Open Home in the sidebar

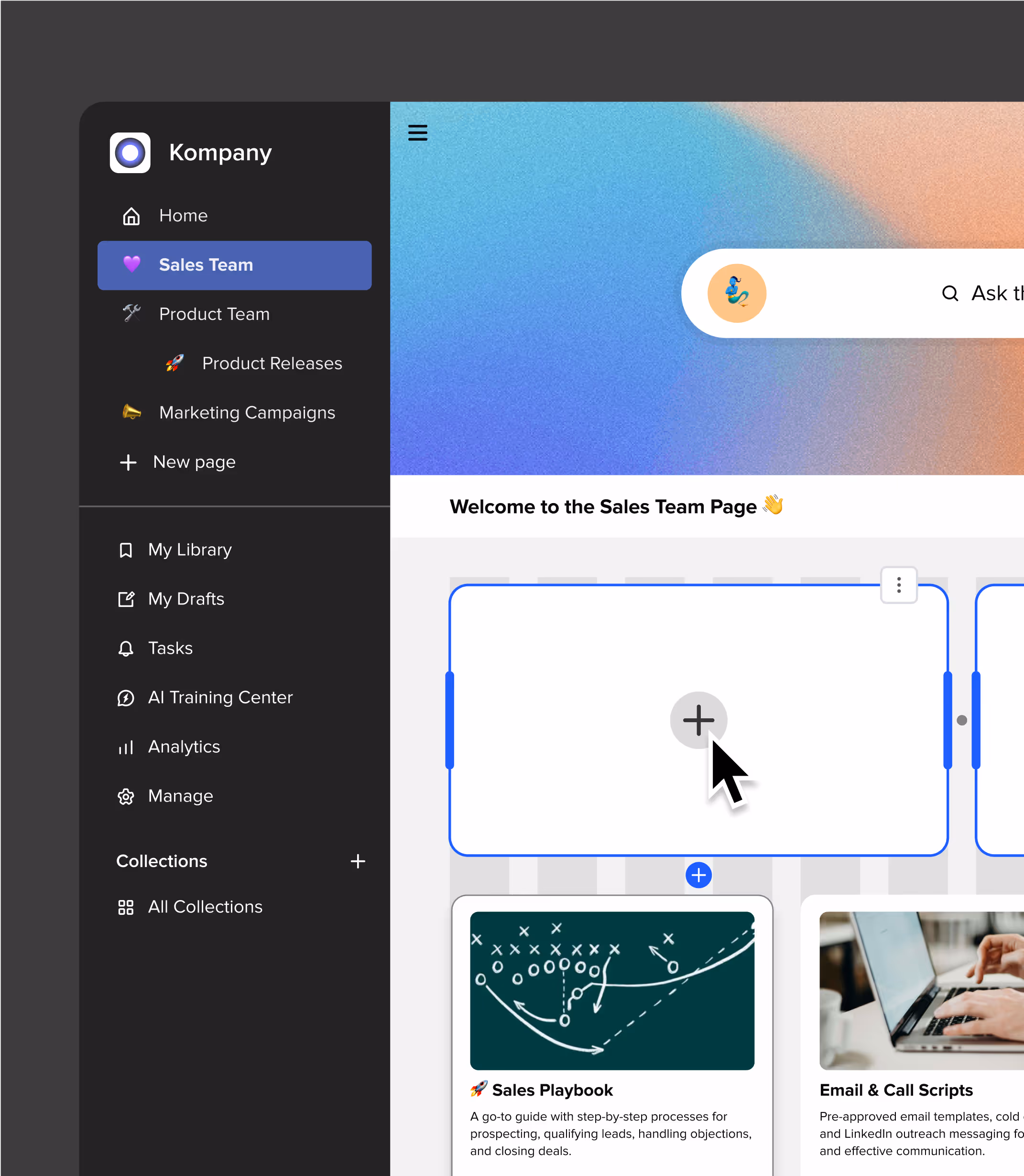pyautogui.click(x=183, y=216)
